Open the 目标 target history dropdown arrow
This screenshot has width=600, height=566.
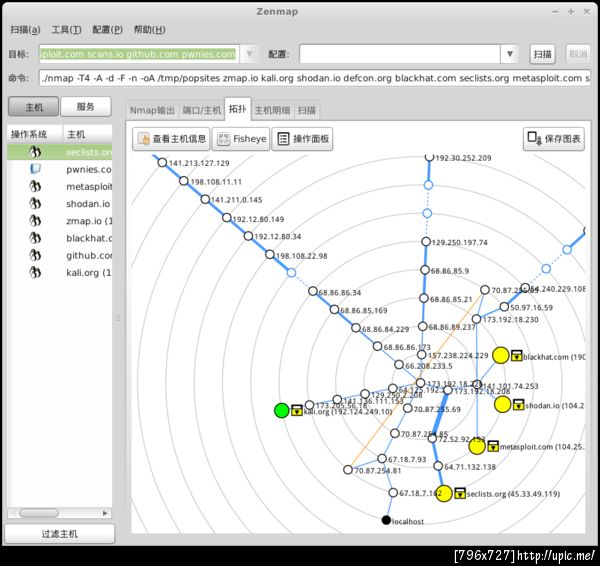[249, 54]
